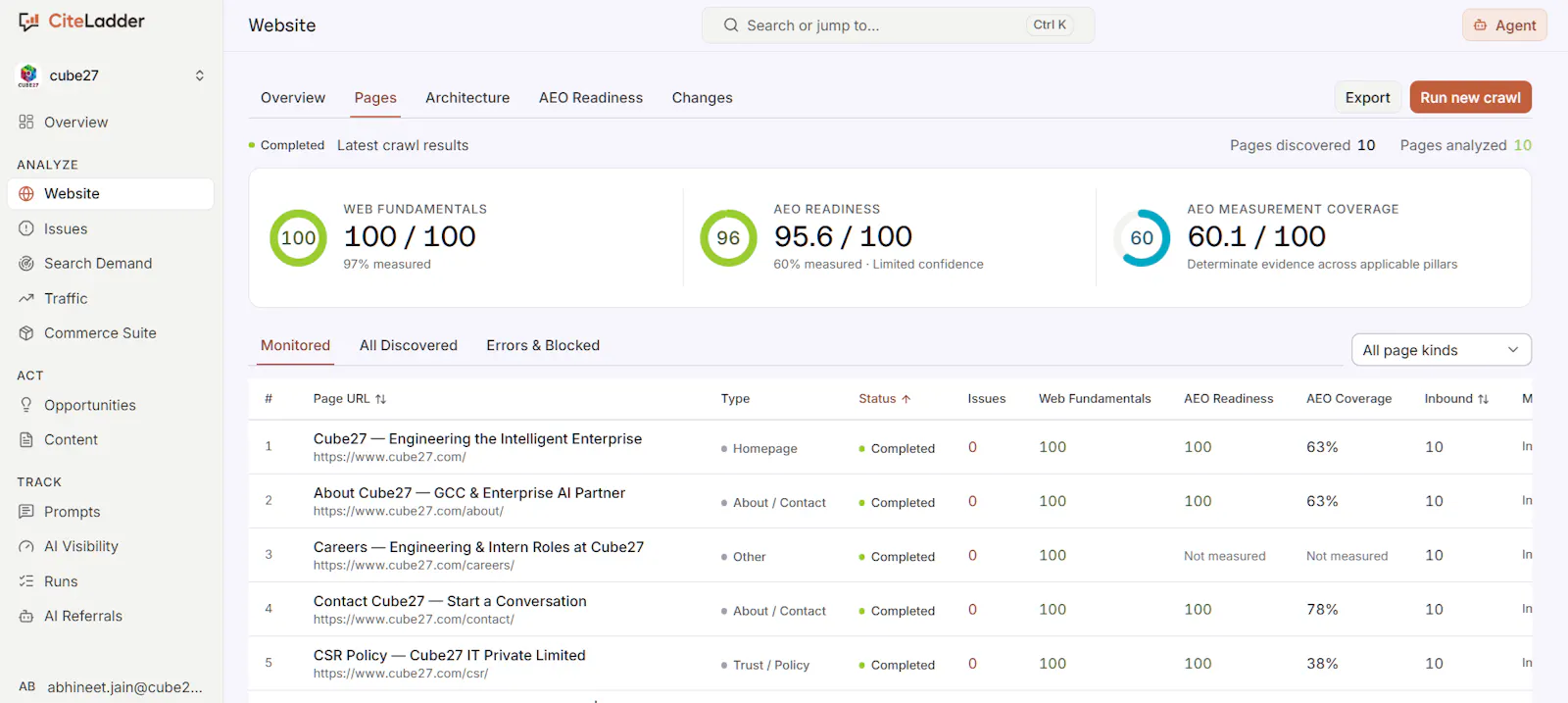
Task: Click the Traffic trend icon
Action: tap(26, 298)
